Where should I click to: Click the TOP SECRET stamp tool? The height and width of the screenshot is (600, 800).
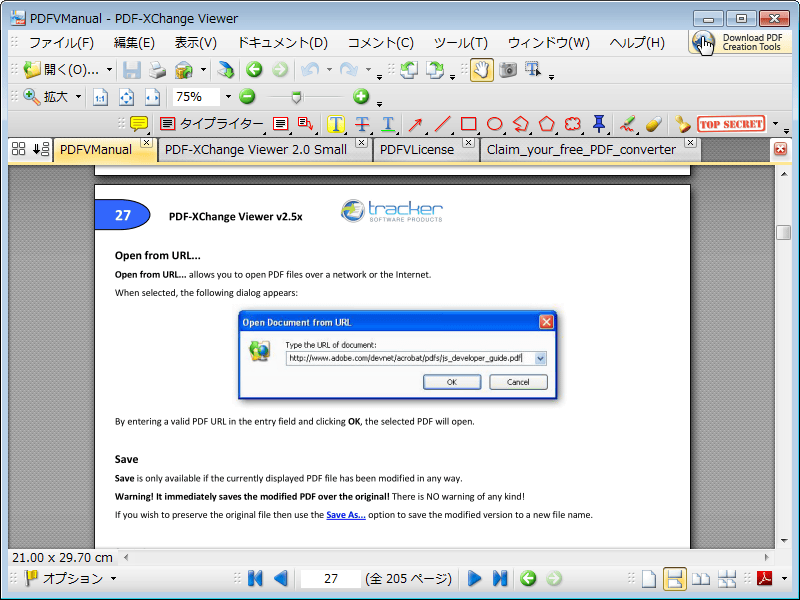click(x=731, y=124)
